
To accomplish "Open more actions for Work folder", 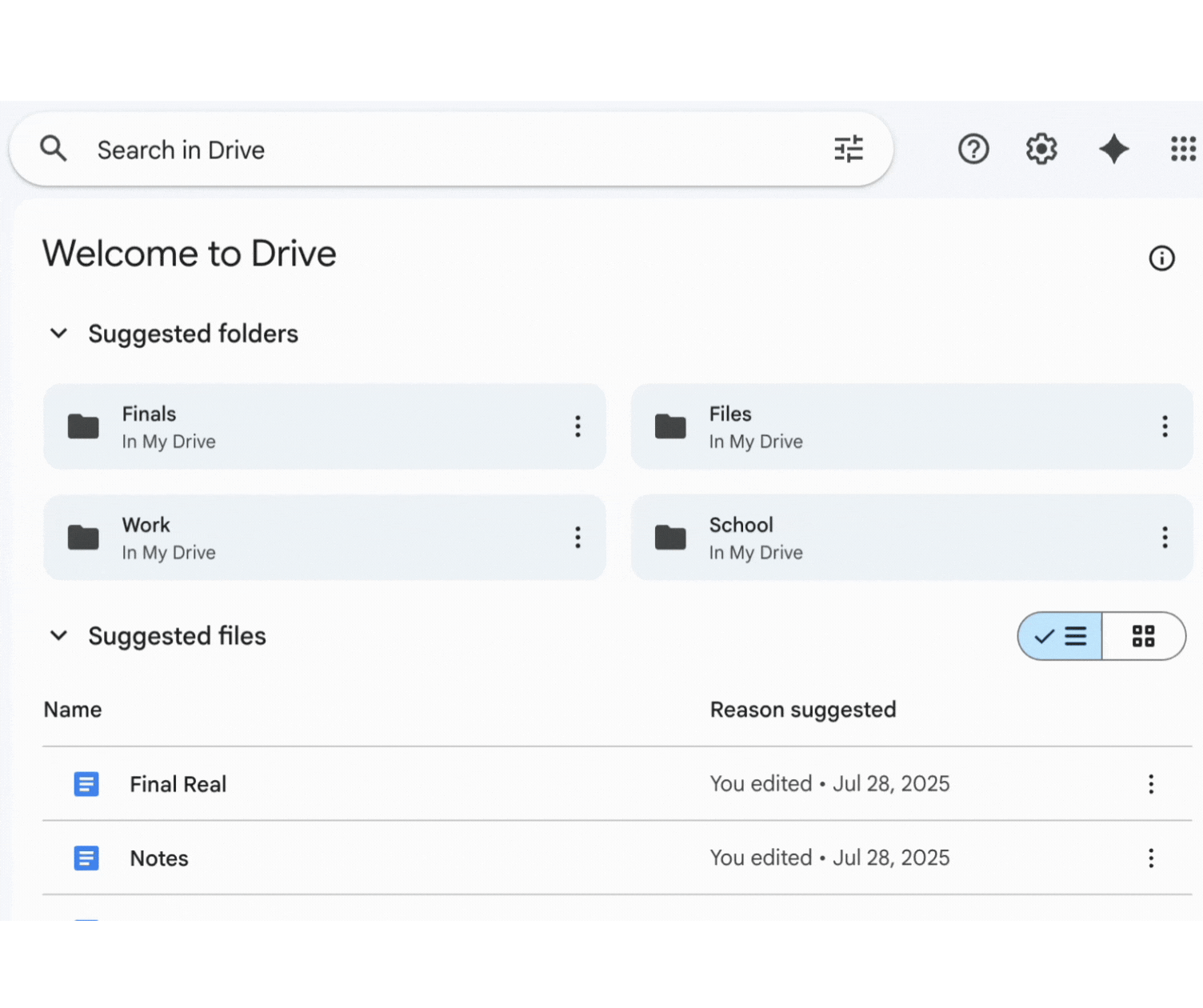I will coord(578,538).
